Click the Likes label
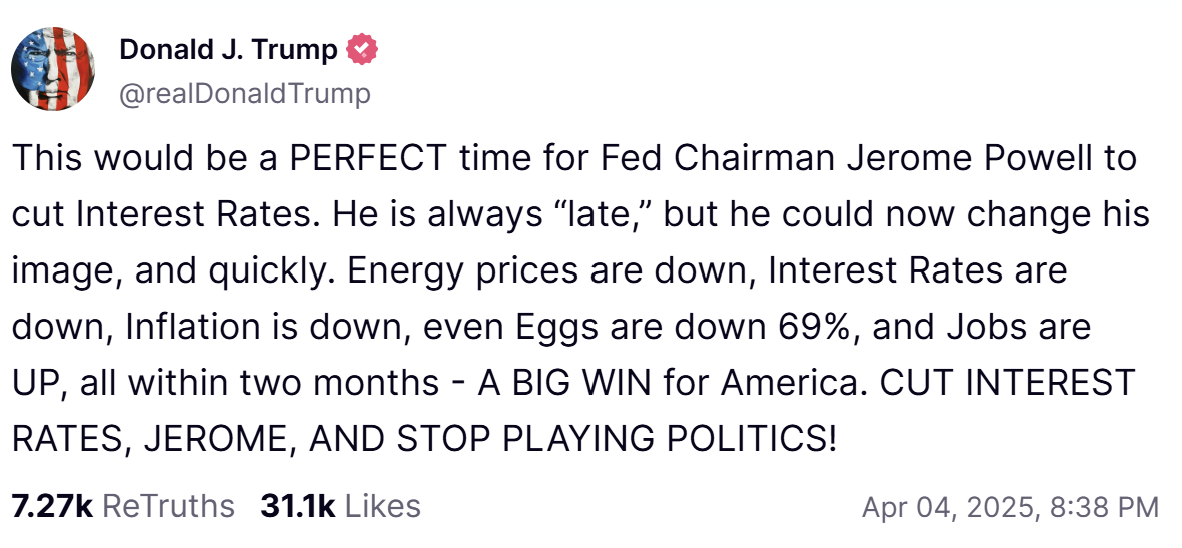The height and width of the screenshot is (548, 1182). pos(382,506)
